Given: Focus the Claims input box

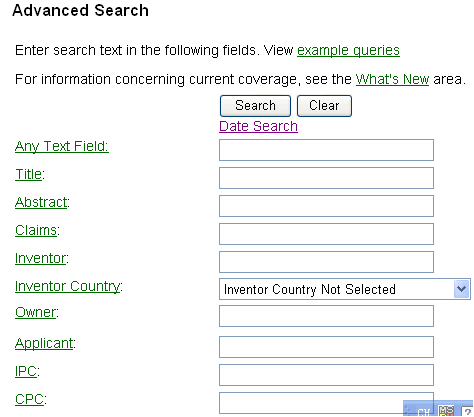Looking at the screenshot, I should (326, 234).
